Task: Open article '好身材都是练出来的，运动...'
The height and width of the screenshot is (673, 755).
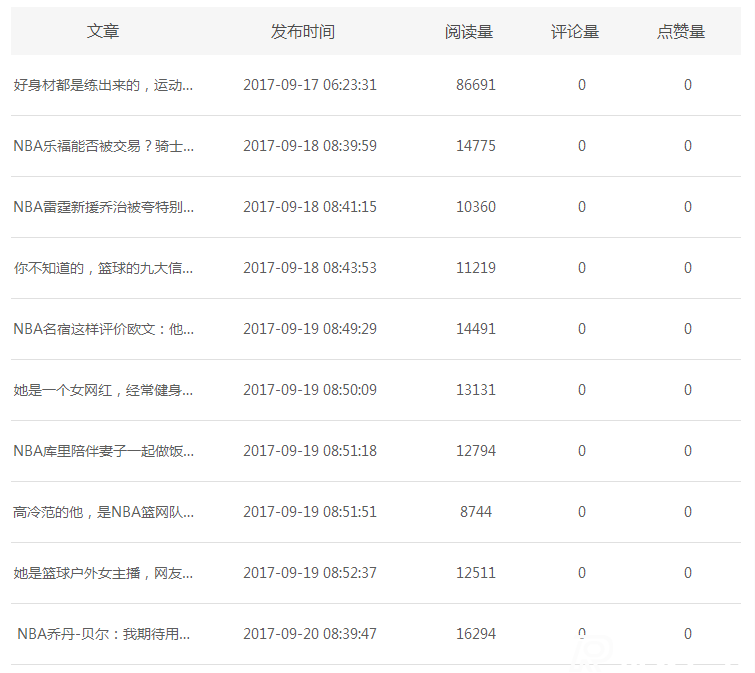Action: pos(103,85)
